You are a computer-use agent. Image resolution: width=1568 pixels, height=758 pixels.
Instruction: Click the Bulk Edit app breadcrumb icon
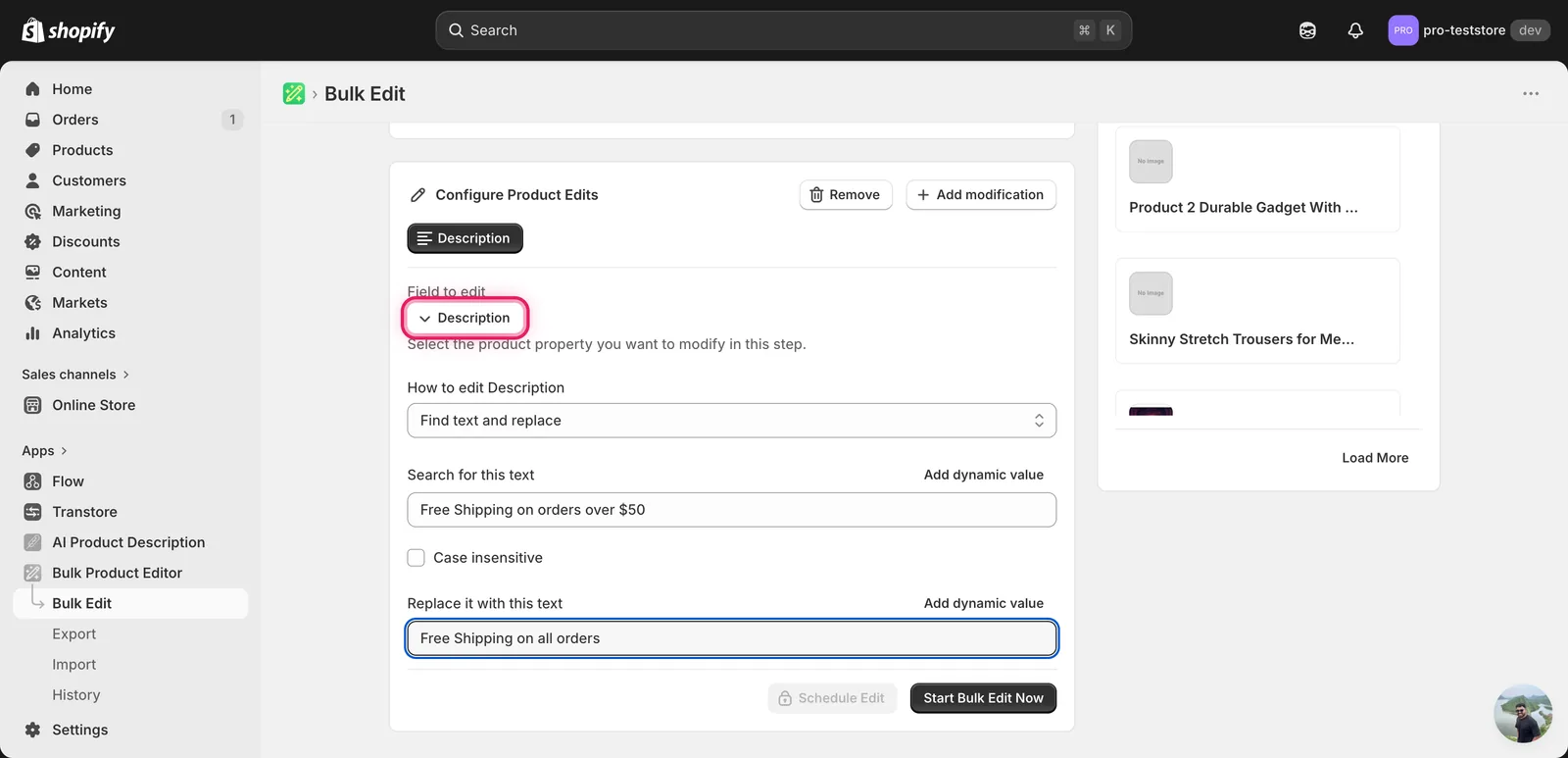294,94
